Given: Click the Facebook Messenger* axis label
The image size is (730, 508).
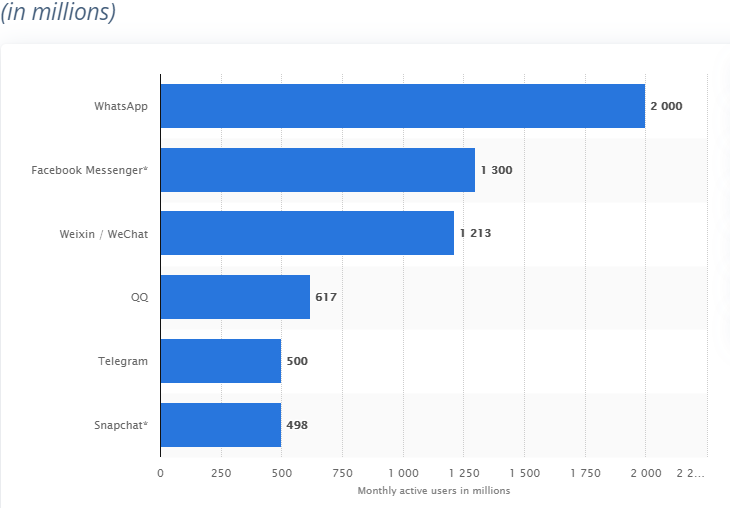Looking at the screenshot, I should tap(89, 170).
